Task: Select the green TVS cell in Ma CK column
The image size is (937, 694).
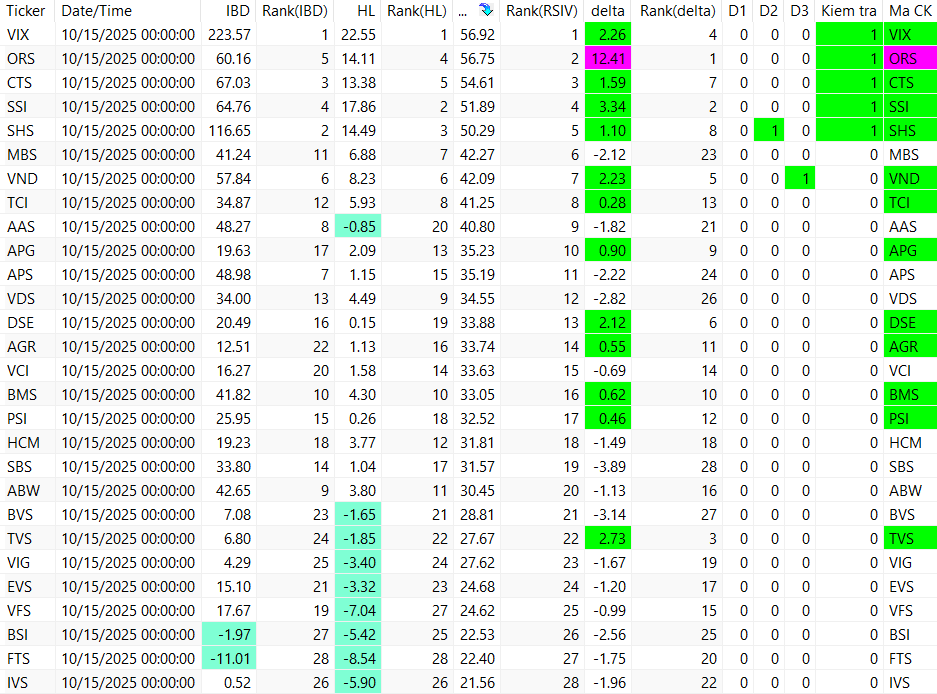Action: tap(910, 539)
